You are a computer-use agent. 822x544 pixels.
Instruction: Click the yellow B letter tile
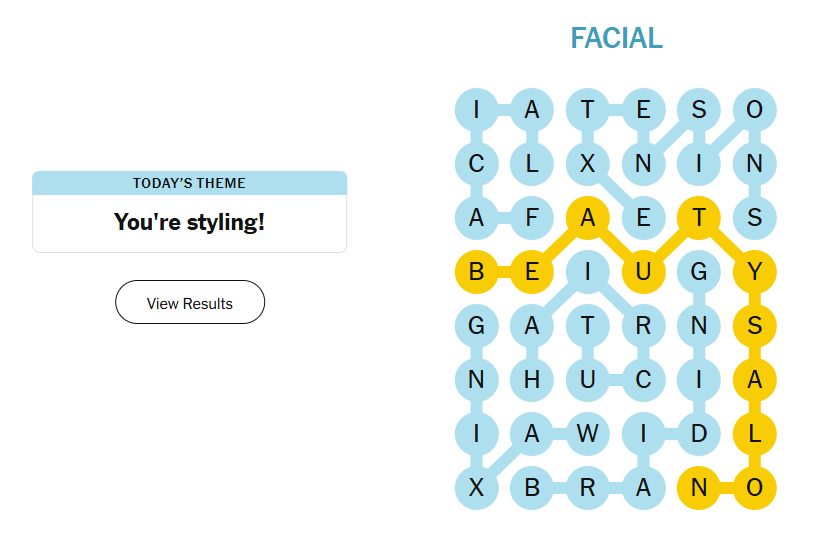click(x=476, y=271)
